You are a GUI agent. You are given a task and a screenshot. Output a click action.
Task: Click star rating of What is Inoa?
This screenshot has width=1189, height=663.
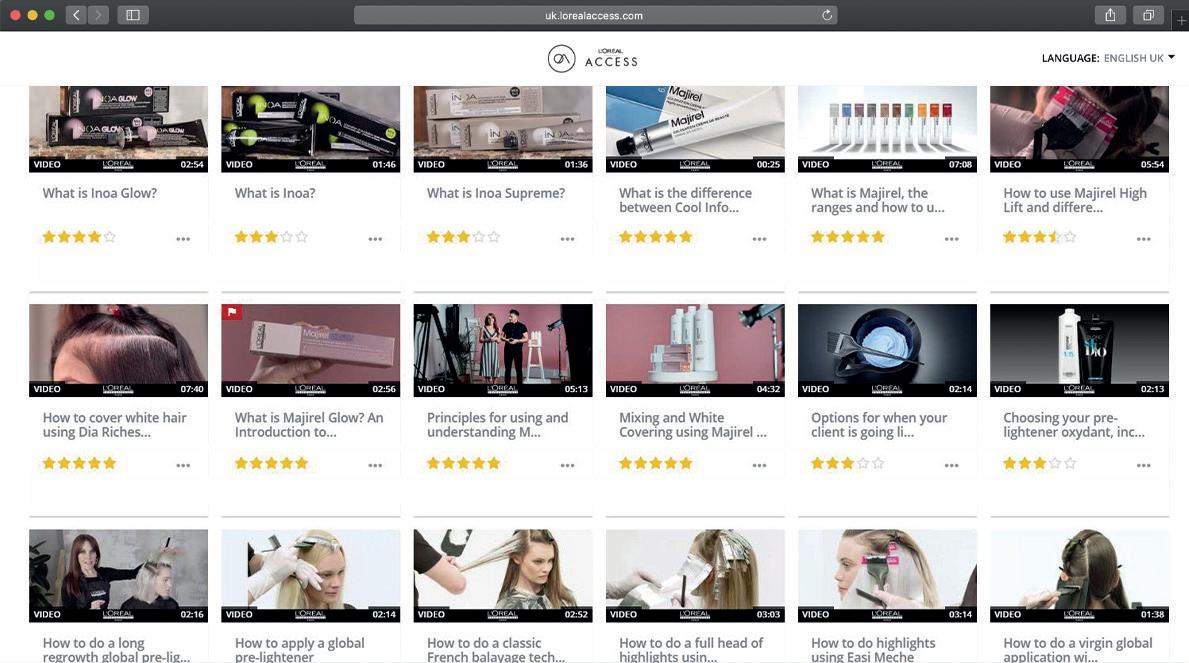pos(271,237)
